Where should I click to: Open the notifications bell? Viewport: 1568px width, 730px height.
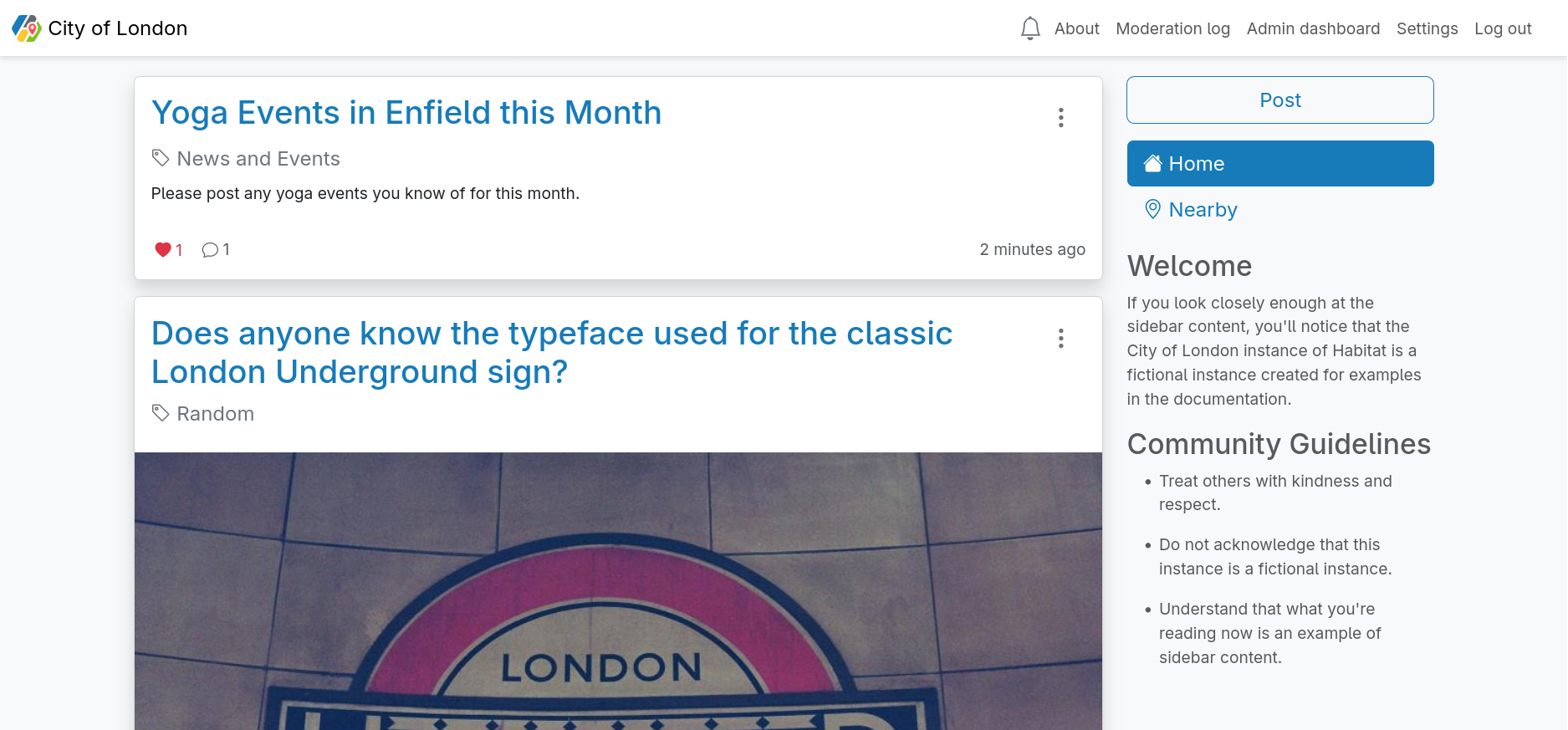click(x=1030, y=28)
